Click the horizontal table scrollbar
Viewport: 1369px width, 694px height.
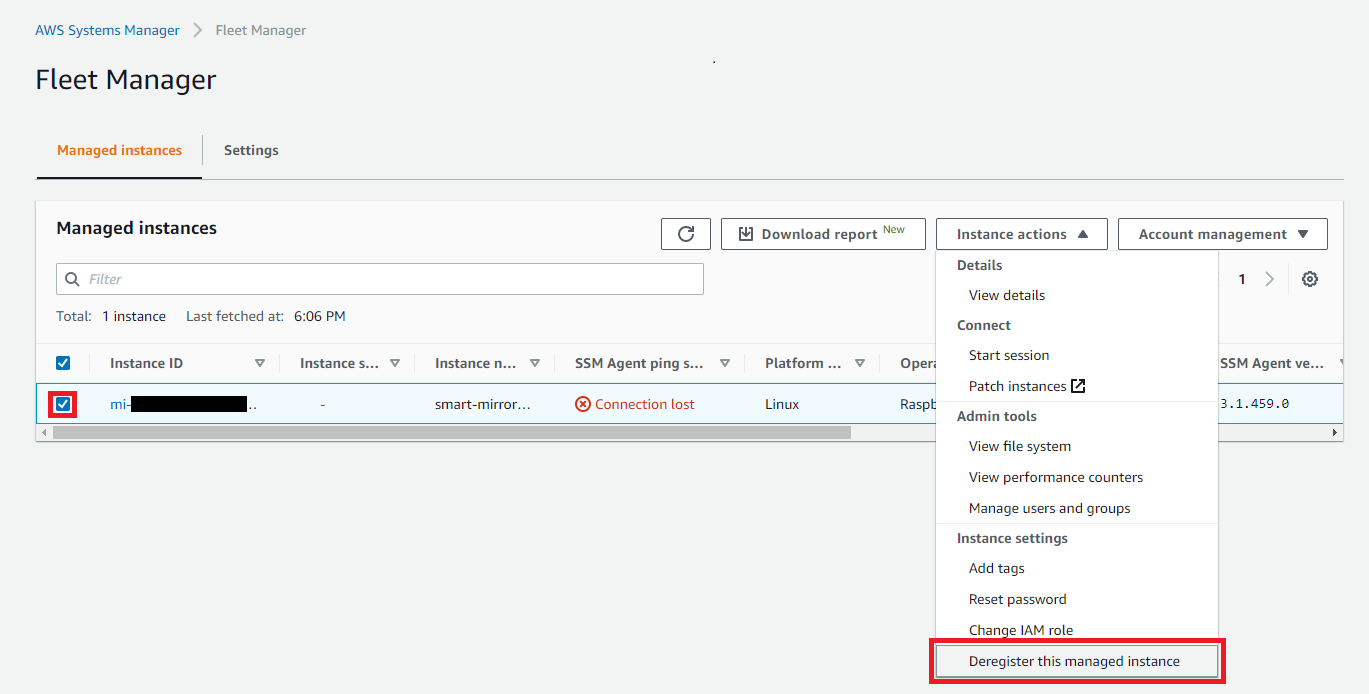[x=450, y=433]
